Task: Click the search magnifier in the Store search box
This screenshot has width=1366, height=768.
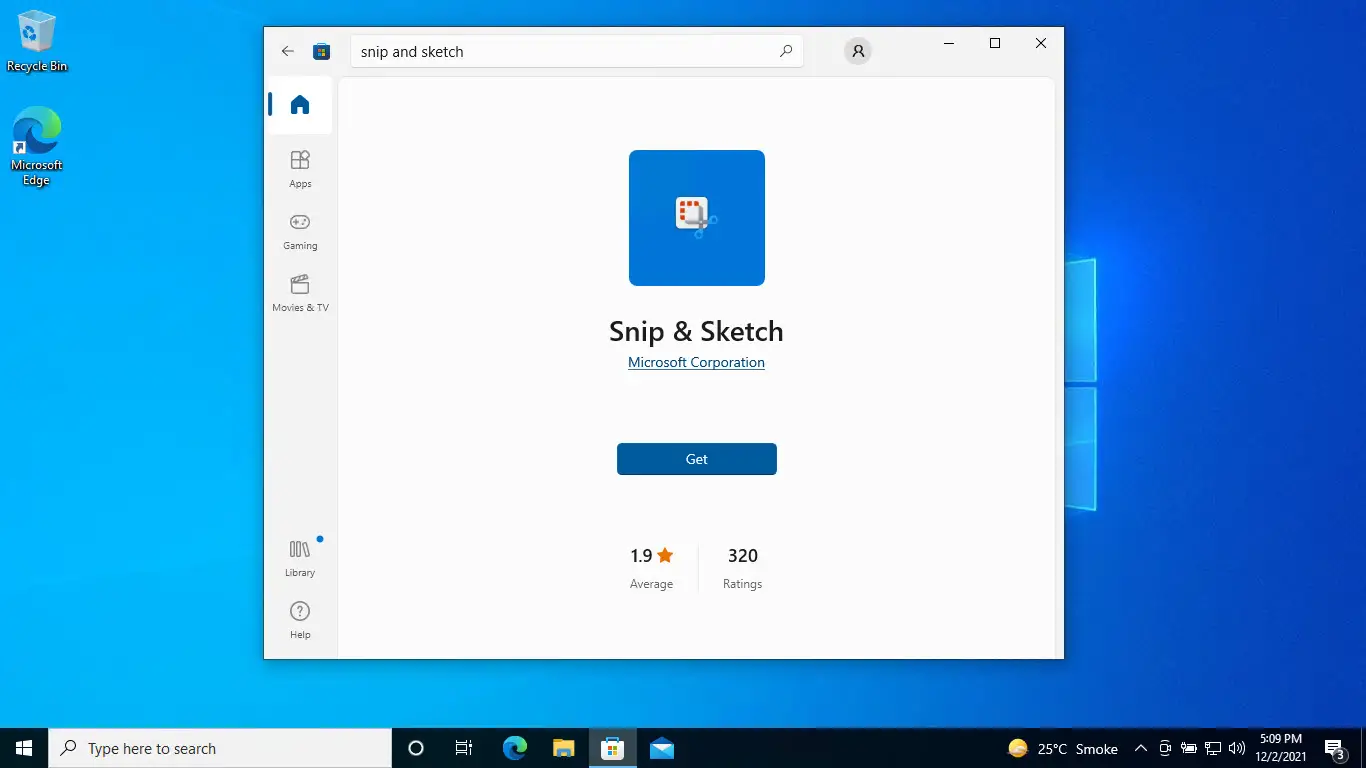Action: click(x=786, y=51)
